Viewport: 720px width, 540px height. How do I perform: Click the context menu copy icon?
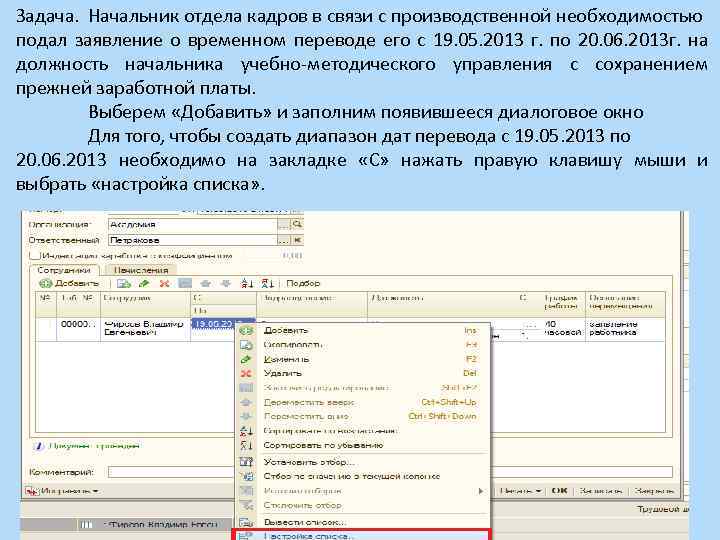coord(247,345)
